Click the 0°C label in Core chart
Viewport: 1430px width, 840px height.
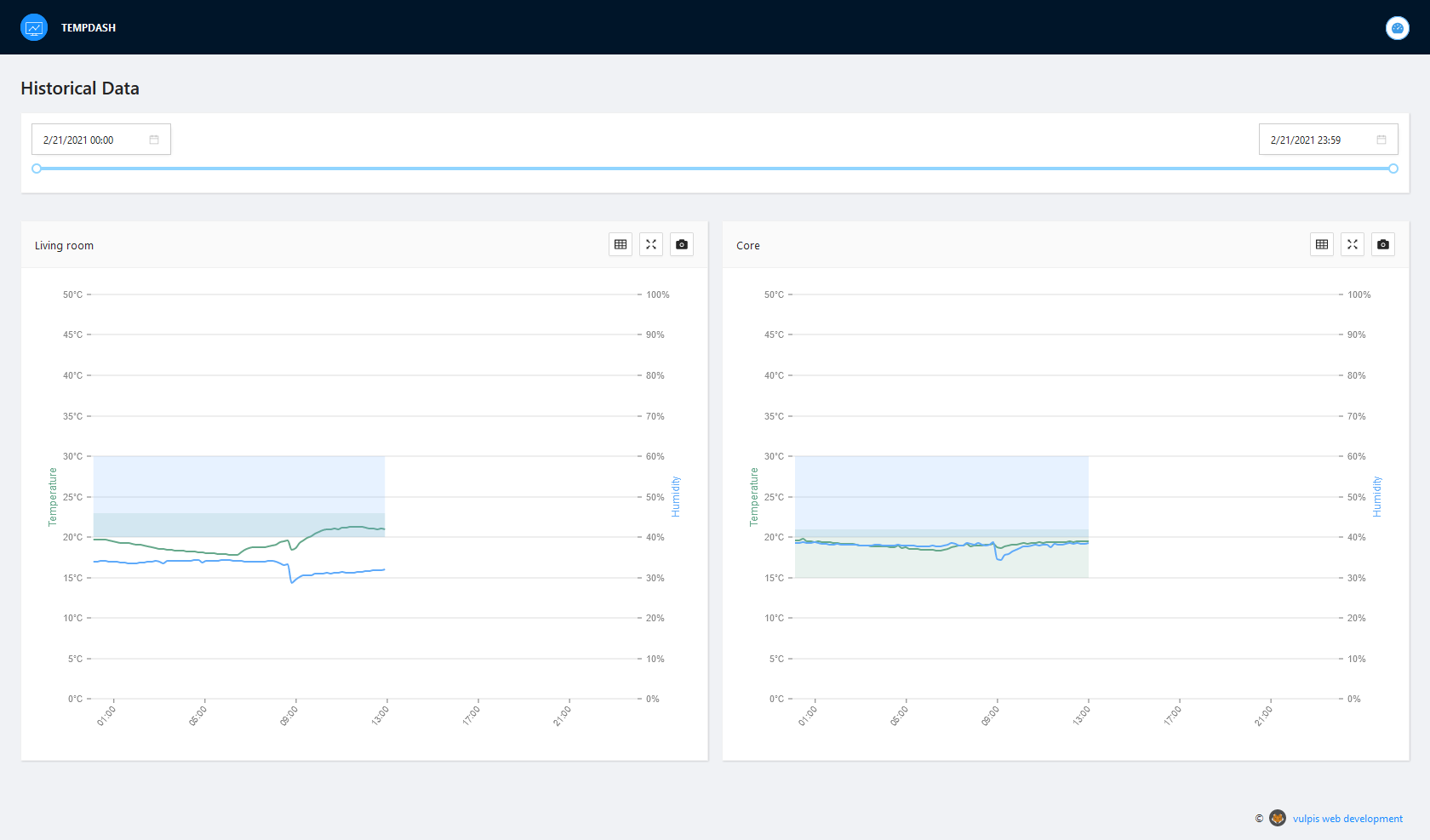point(776,699)
